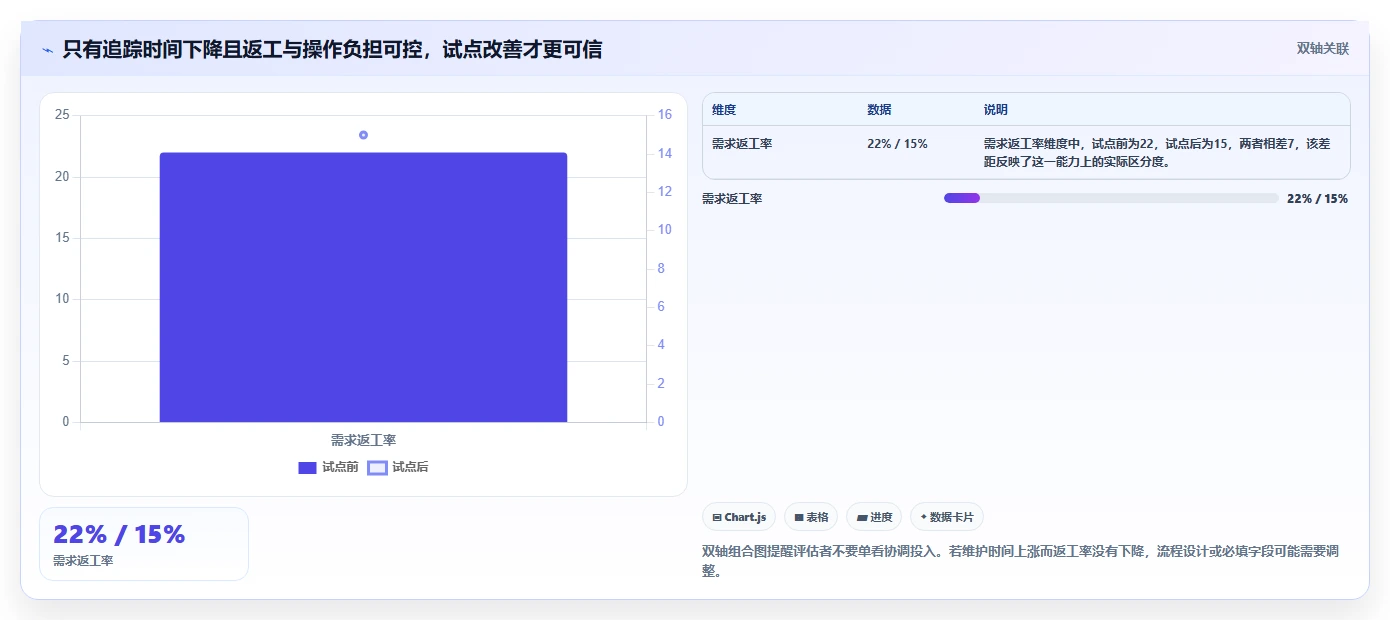The width and height of the screenshot is (1390, 620).
Task: Click the 22% / 15% stat card value
Action: pyautogui.click(x=119, y=535)
